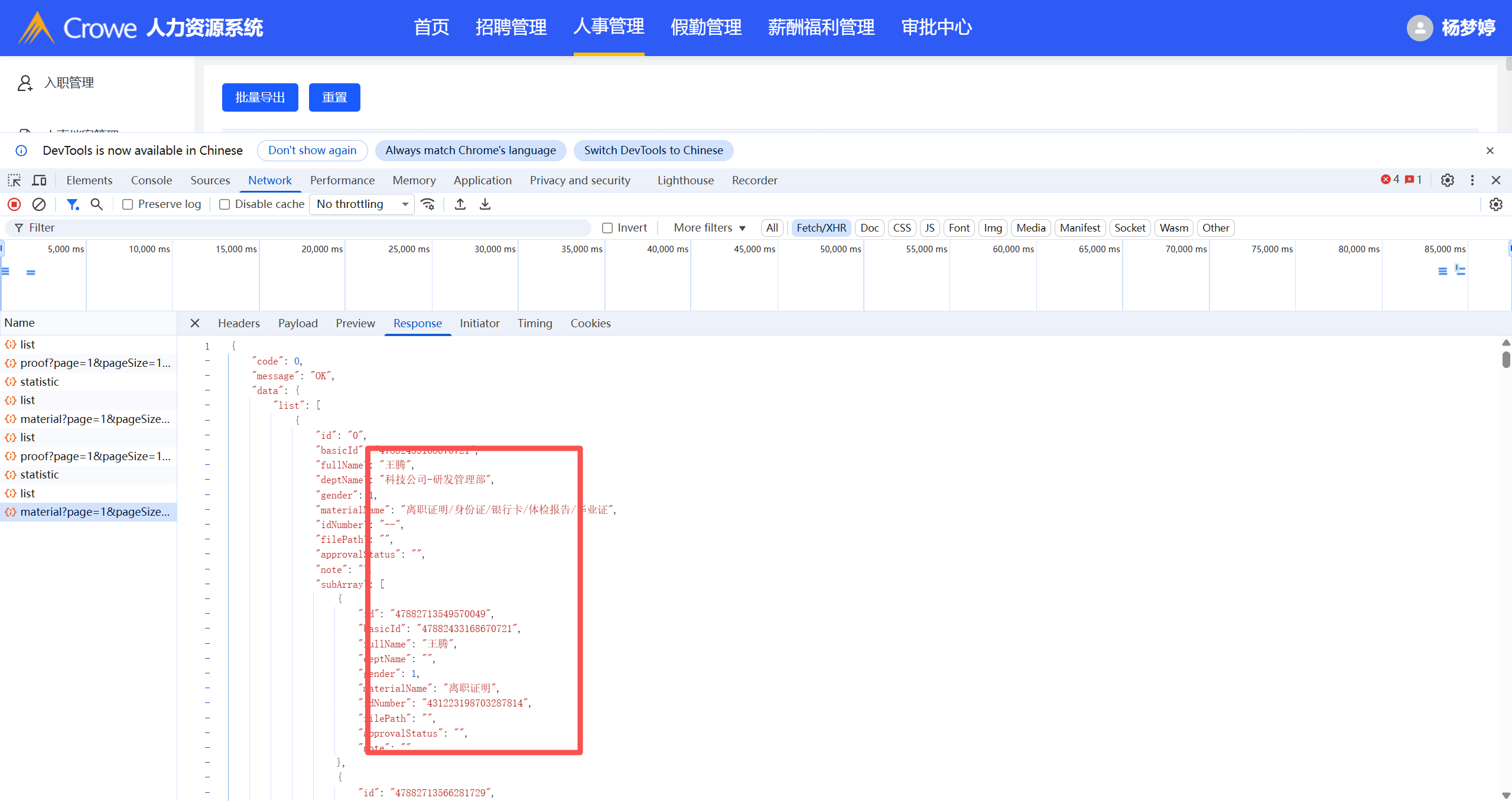Toggle the network filter funnel icon
The height and width of the screenshot is (801, 1512).
[72, 204]
